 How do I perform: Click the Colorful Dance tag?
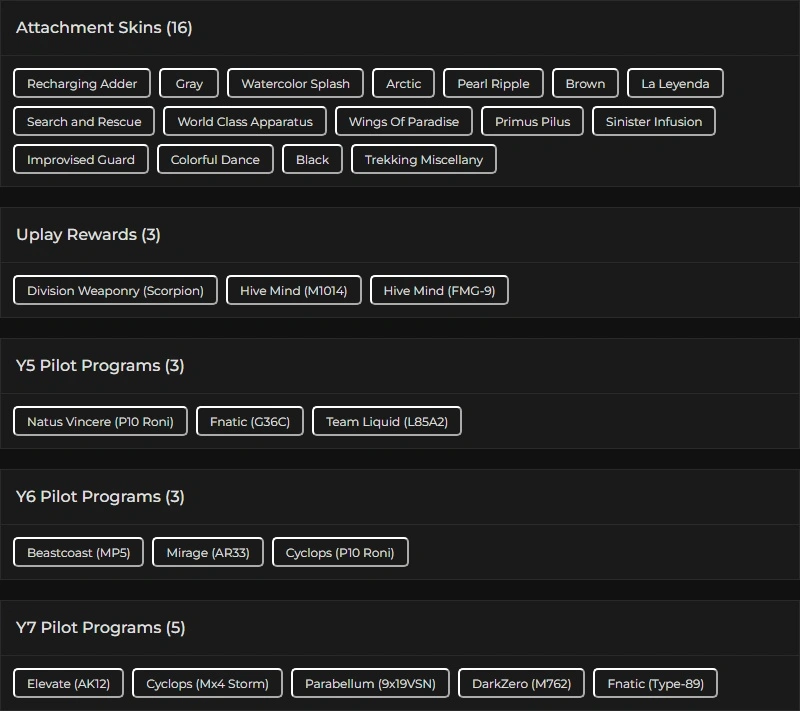click(215, 160)
